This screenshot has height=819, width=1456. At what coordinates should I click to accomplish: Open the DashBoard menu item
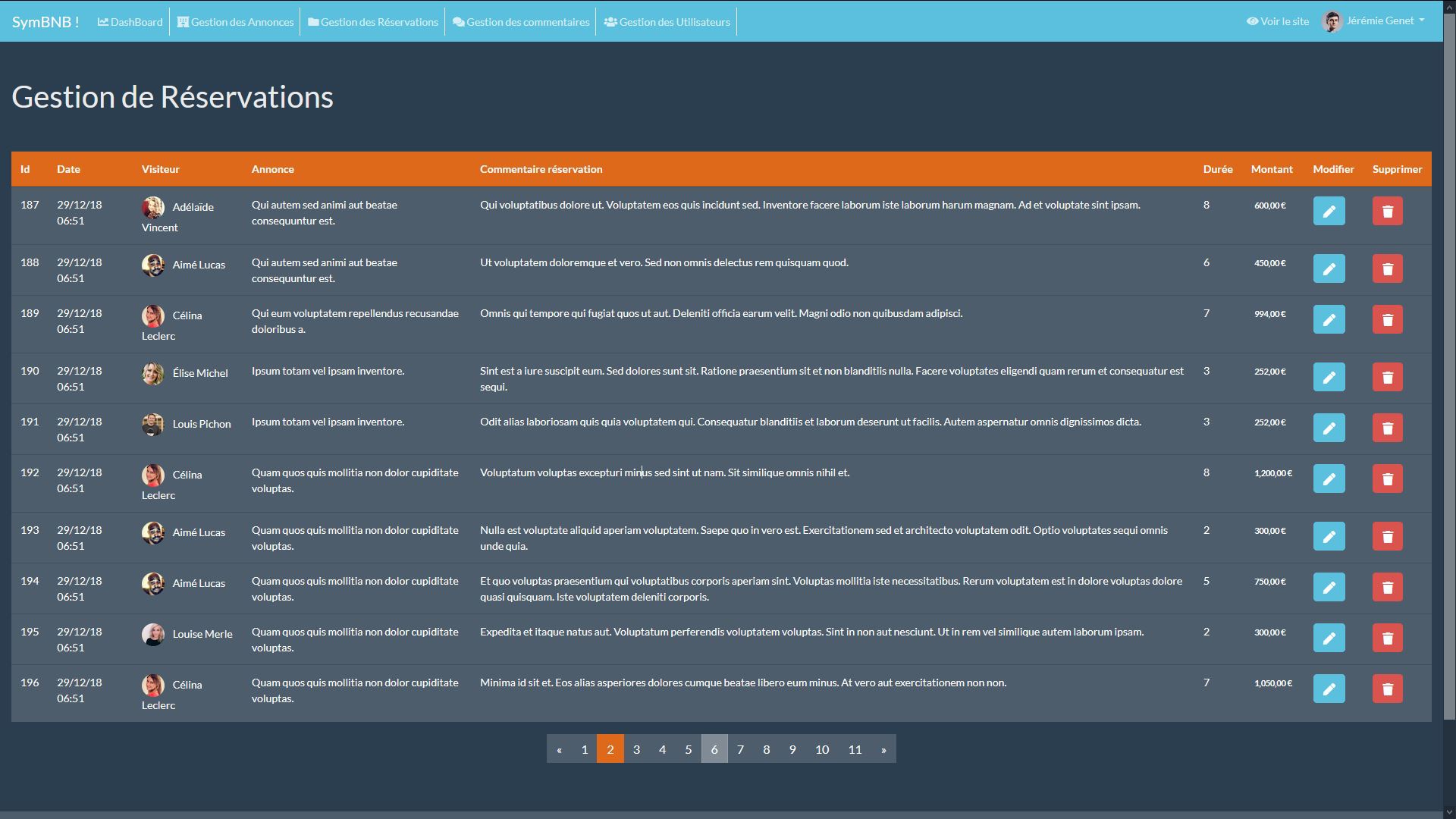click(x=130, y=22)
